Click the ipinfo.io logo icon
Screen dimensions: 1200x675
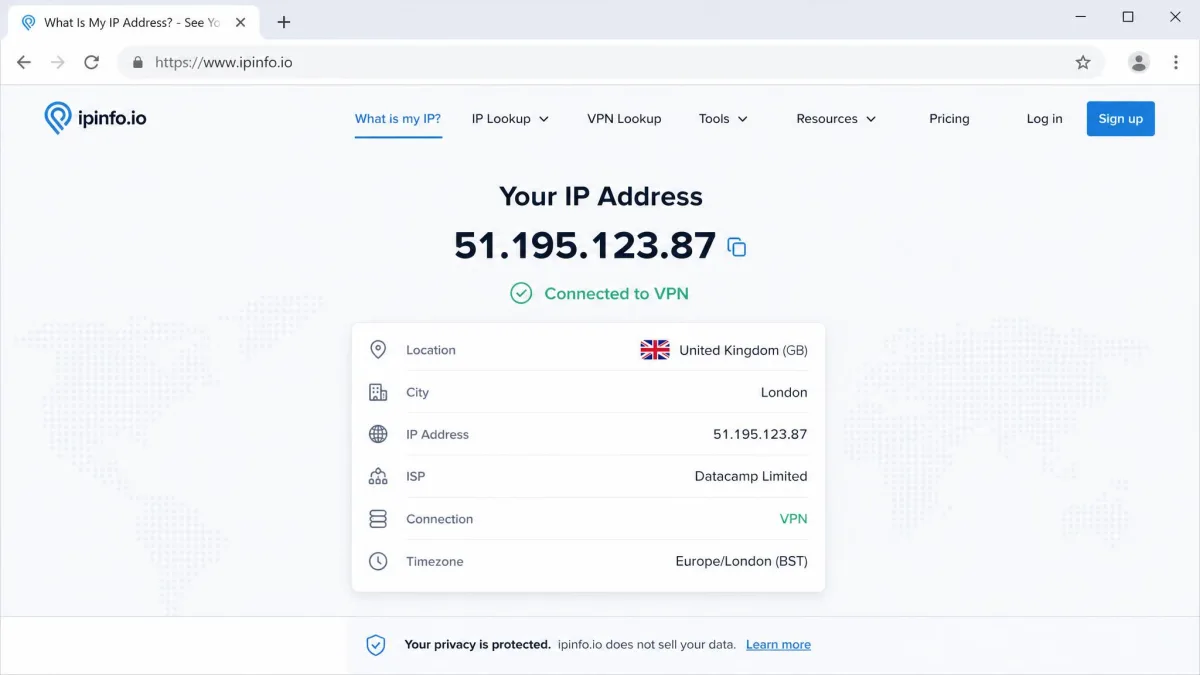pyautogui.click(x=57, y=118)
